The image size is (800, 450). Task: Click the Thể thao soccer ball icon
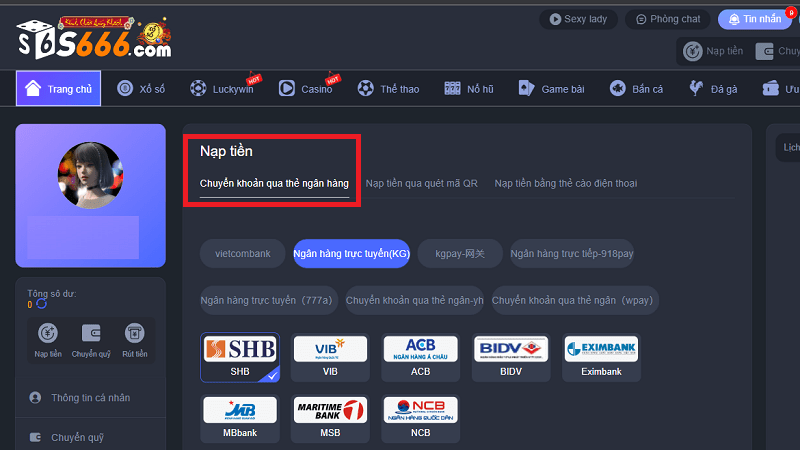365,88
